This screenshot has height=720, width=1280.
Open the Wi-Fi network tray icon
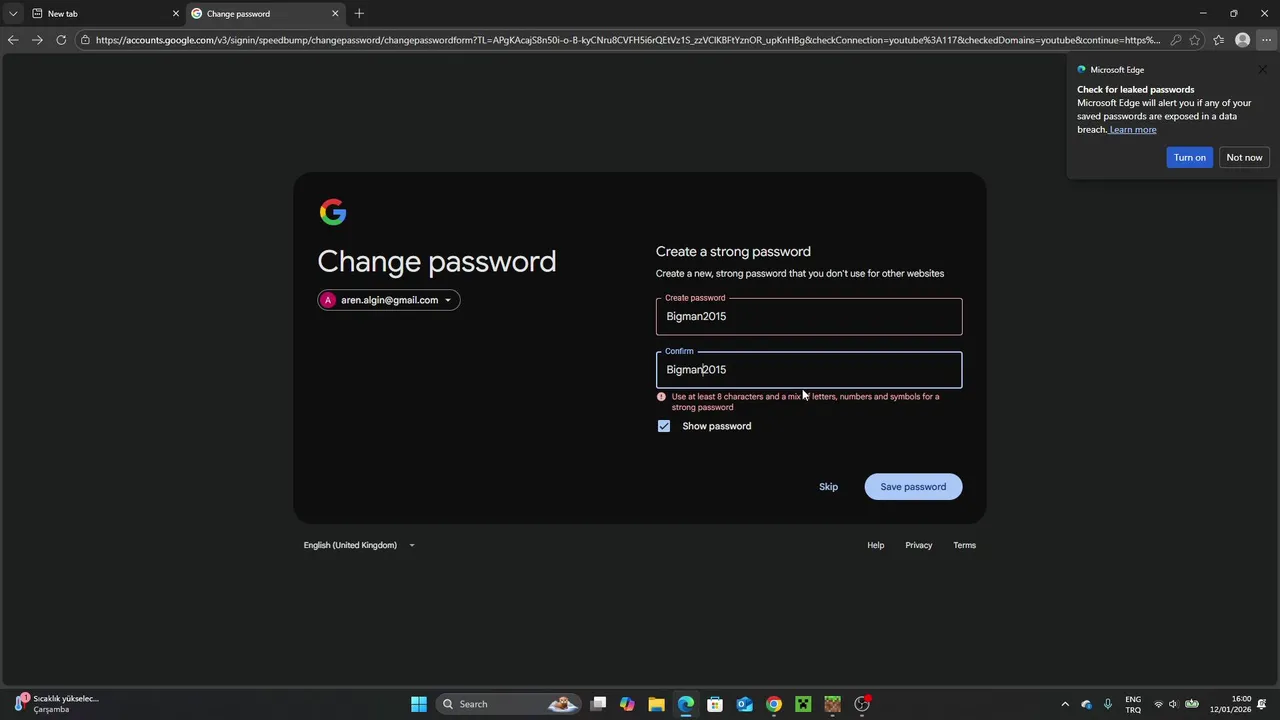pyautogui.click(x=1159, y=704)
